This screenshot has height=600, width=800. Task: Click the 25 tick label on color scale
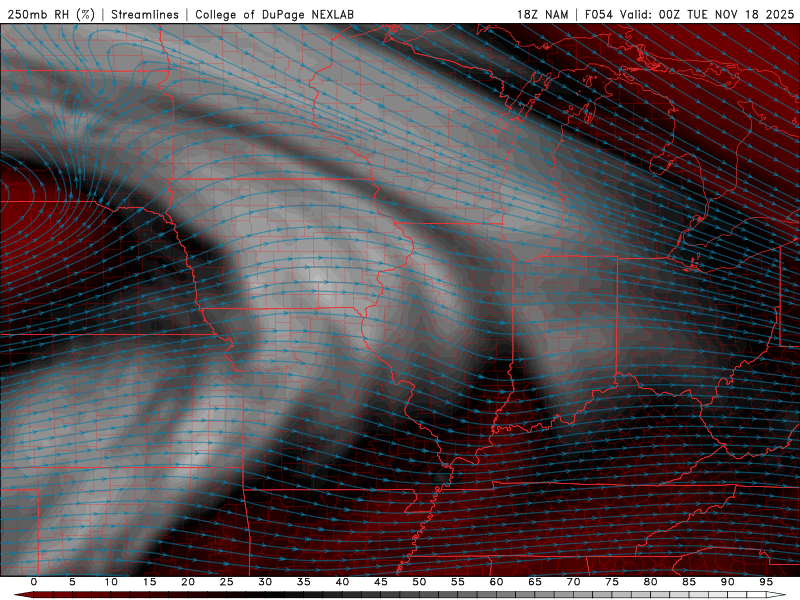(227, 582)
